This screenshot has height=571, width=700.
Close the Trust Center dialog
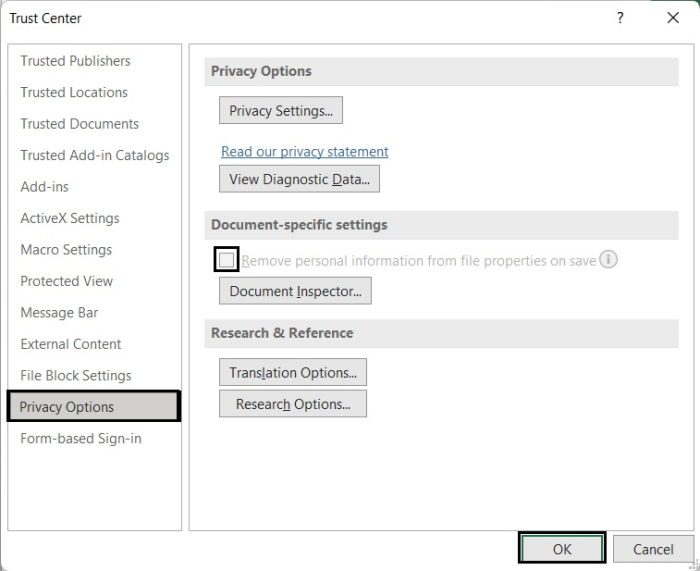pyautogui.click(x=673, y=18)
